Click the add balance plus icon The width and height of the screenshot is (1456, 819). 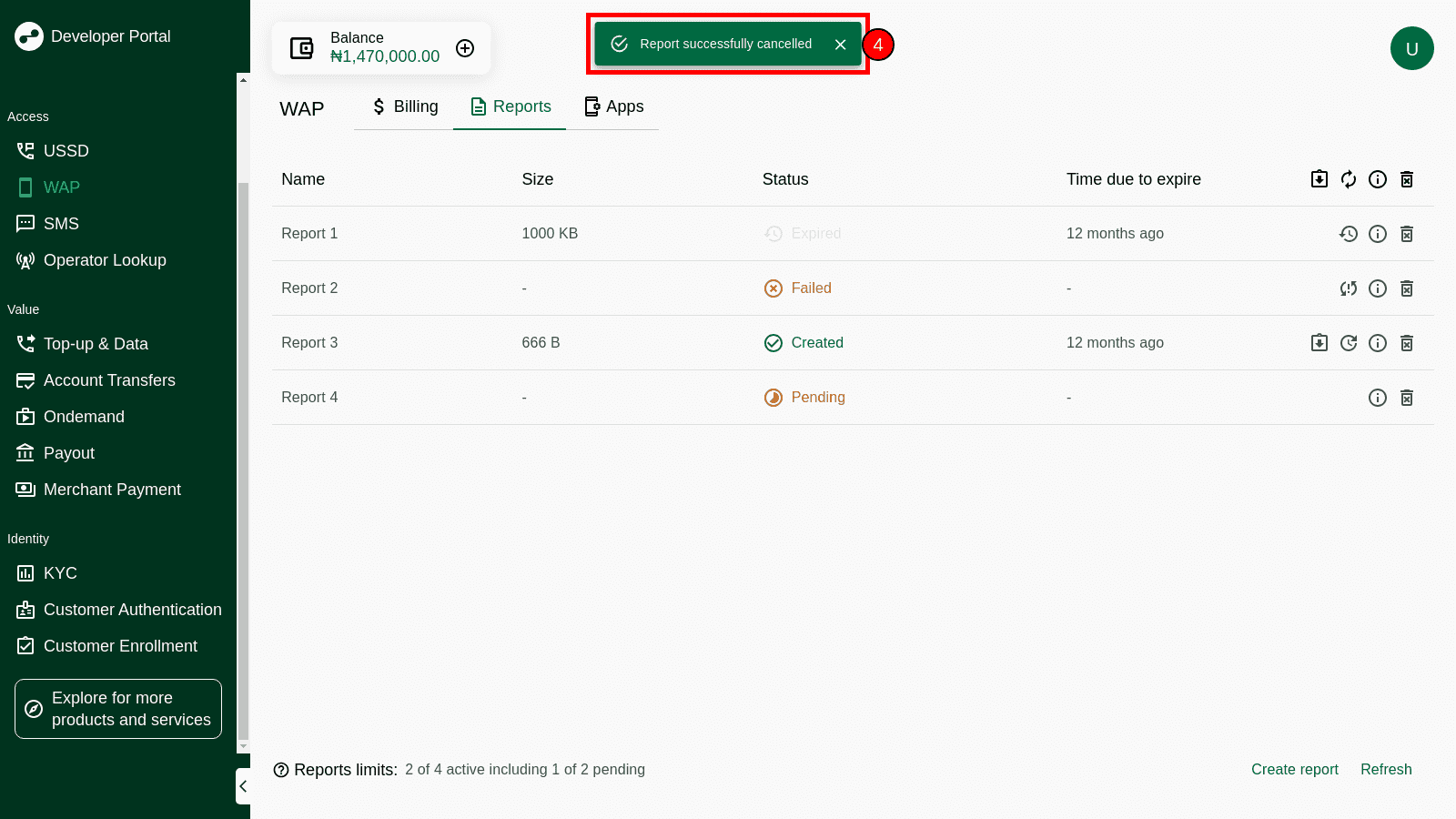(465, 48)
